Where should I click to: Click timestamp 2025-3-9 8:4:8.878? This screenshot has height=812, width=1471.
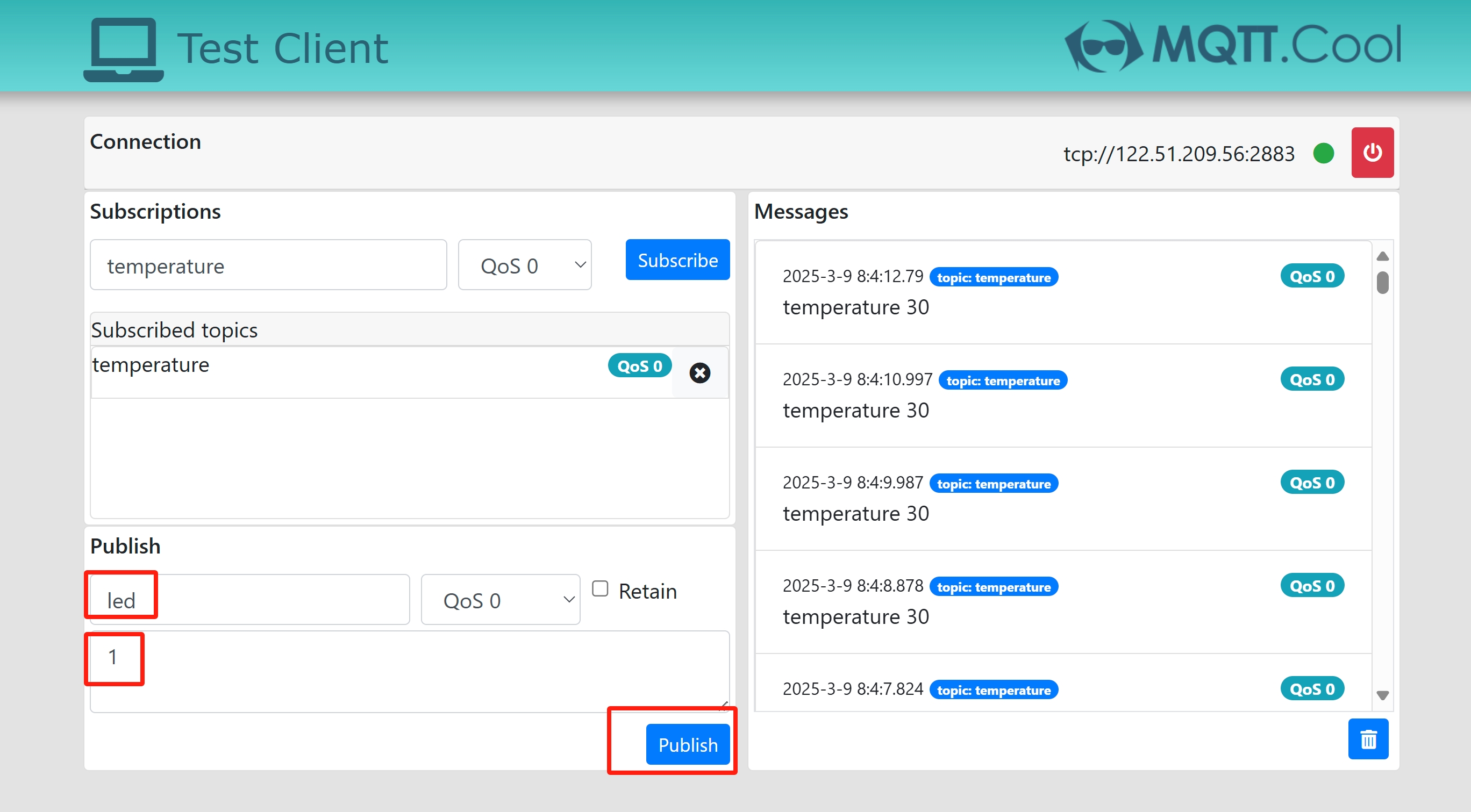coord(853,586)
